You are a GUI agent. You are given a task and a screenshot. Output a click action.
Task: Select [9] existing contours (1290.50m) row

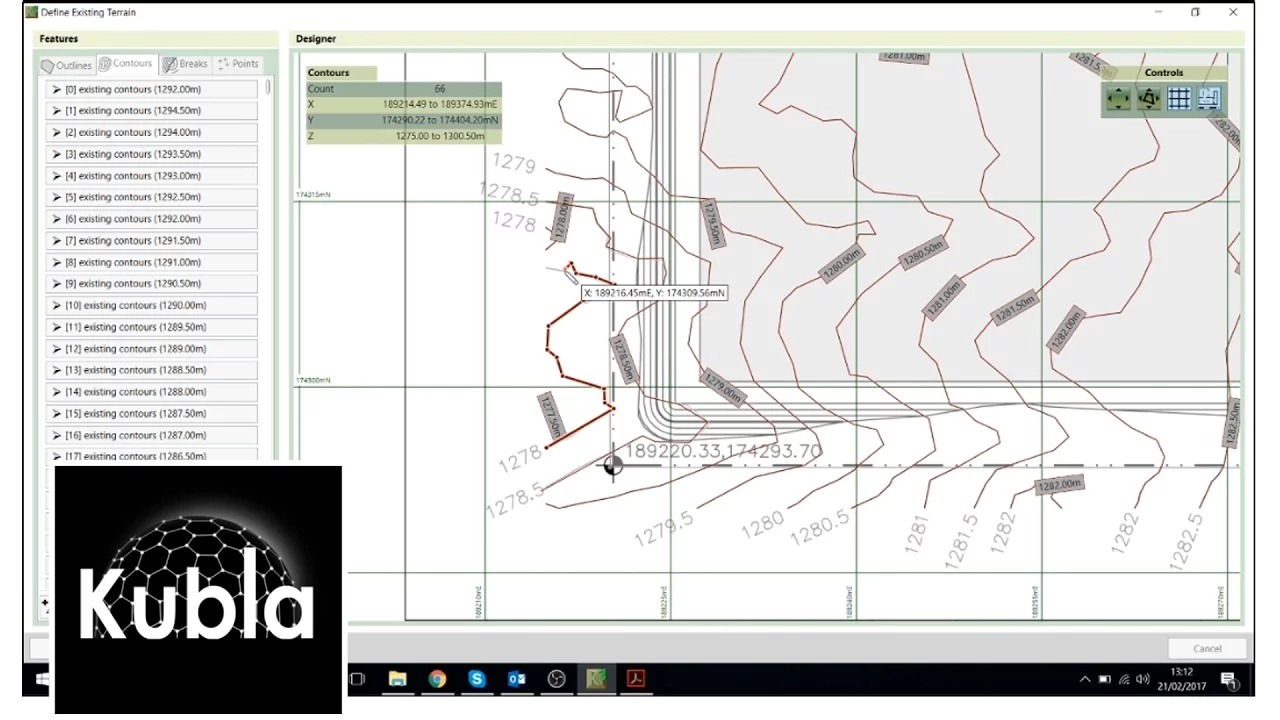point(151,284)
